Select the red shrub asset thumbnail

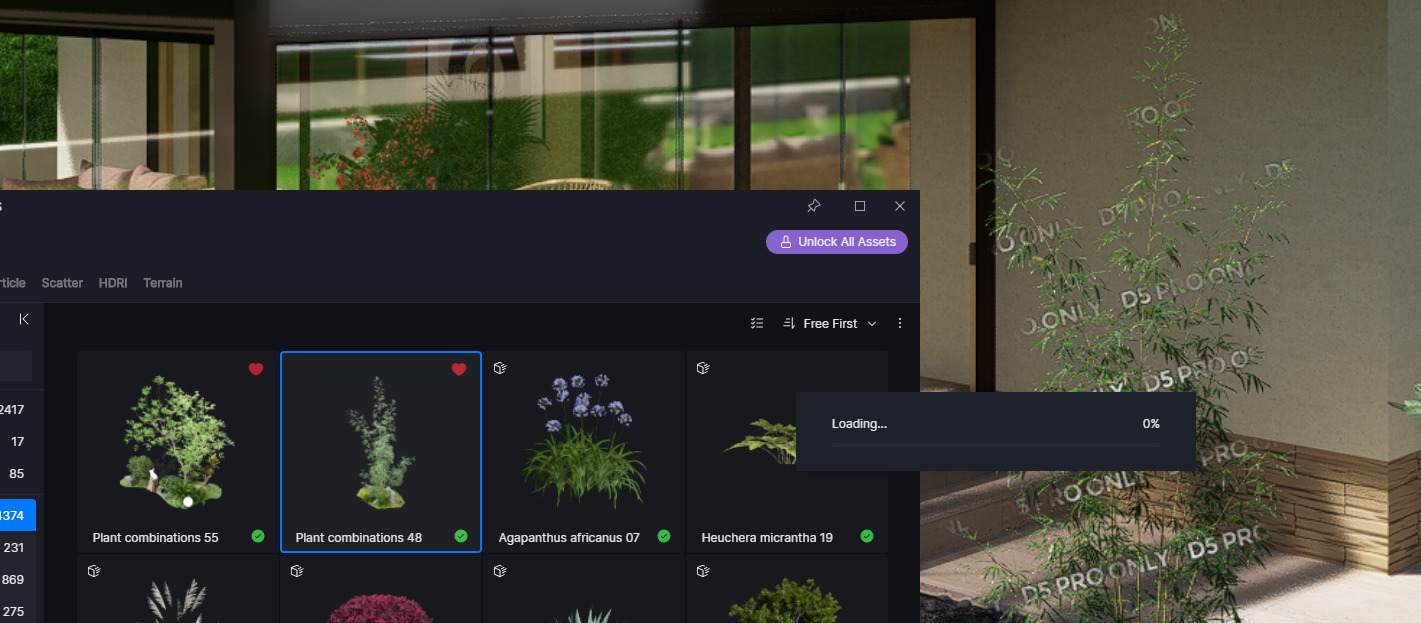click(381, 589)
